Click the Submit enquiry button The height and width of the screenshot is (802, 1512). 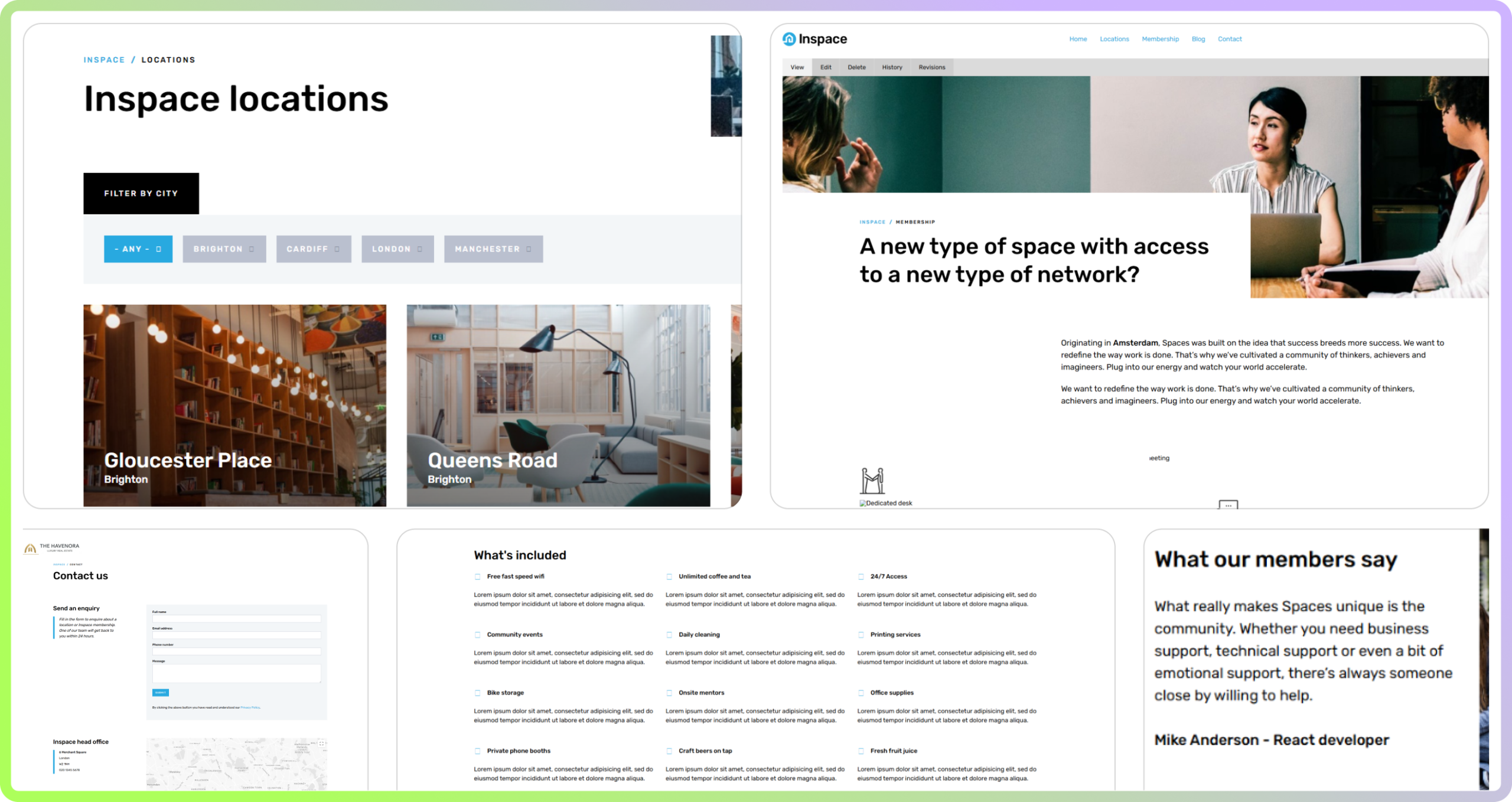160,692
